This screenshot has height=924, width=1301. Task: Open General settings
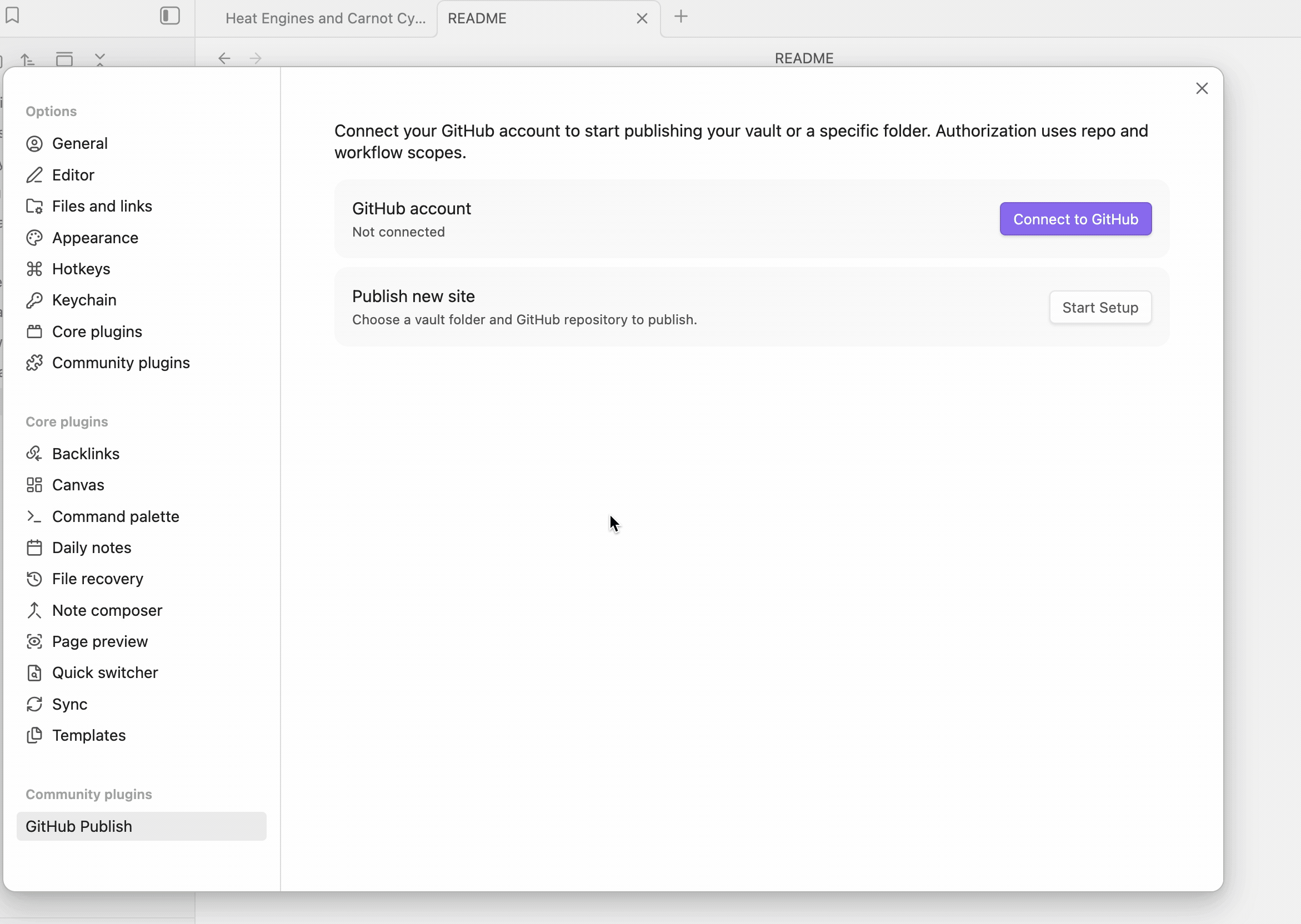(141, 143)
